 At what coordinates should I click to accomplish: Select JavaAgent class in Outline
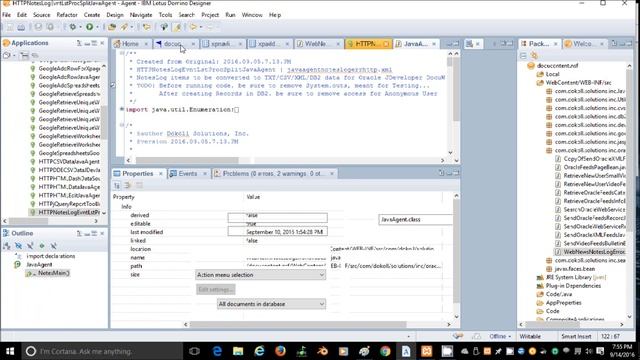39,264
